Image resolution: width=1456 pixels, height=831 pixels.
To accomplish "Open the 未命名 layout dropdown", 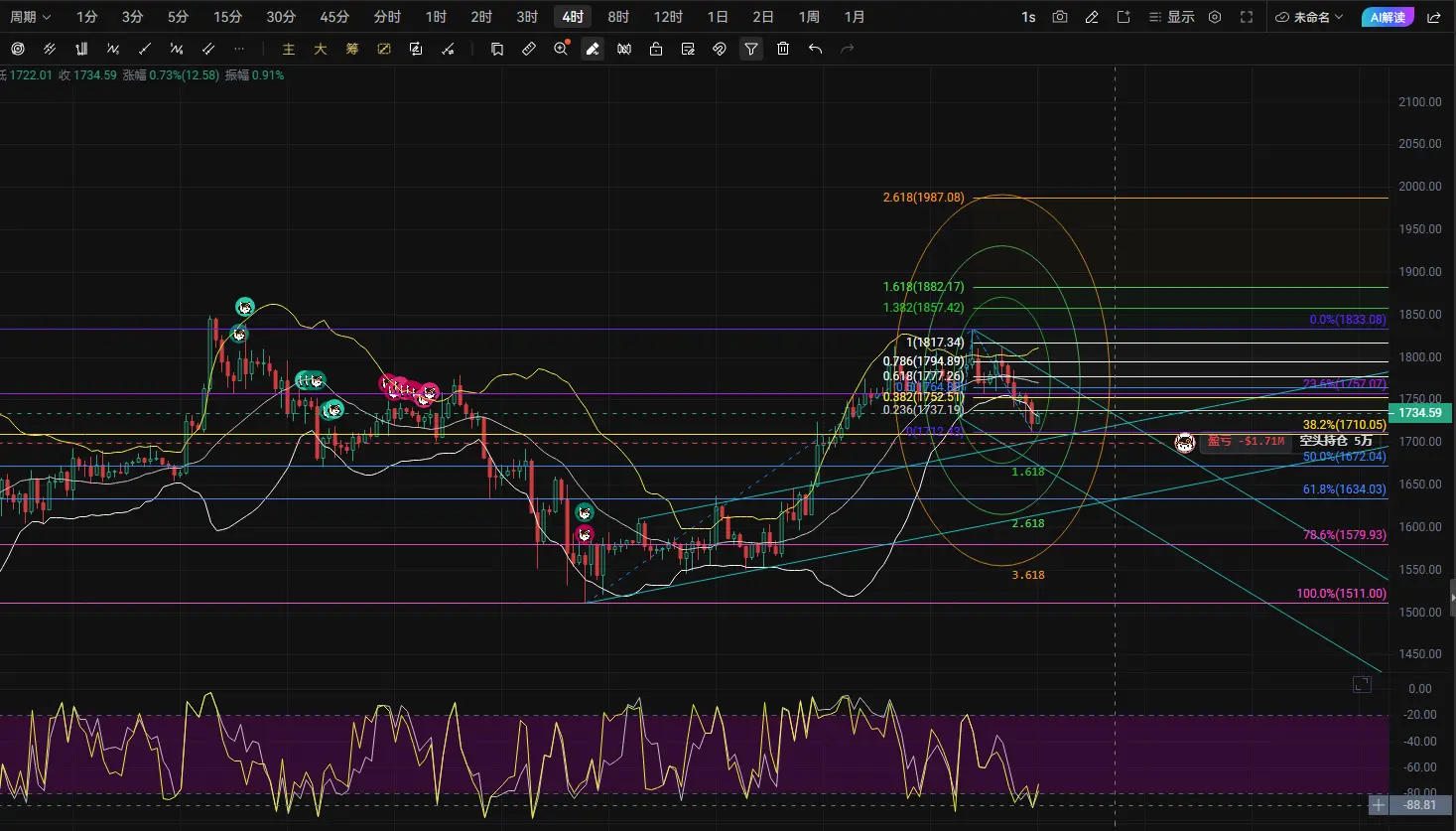I will (x=1309, y=17).
